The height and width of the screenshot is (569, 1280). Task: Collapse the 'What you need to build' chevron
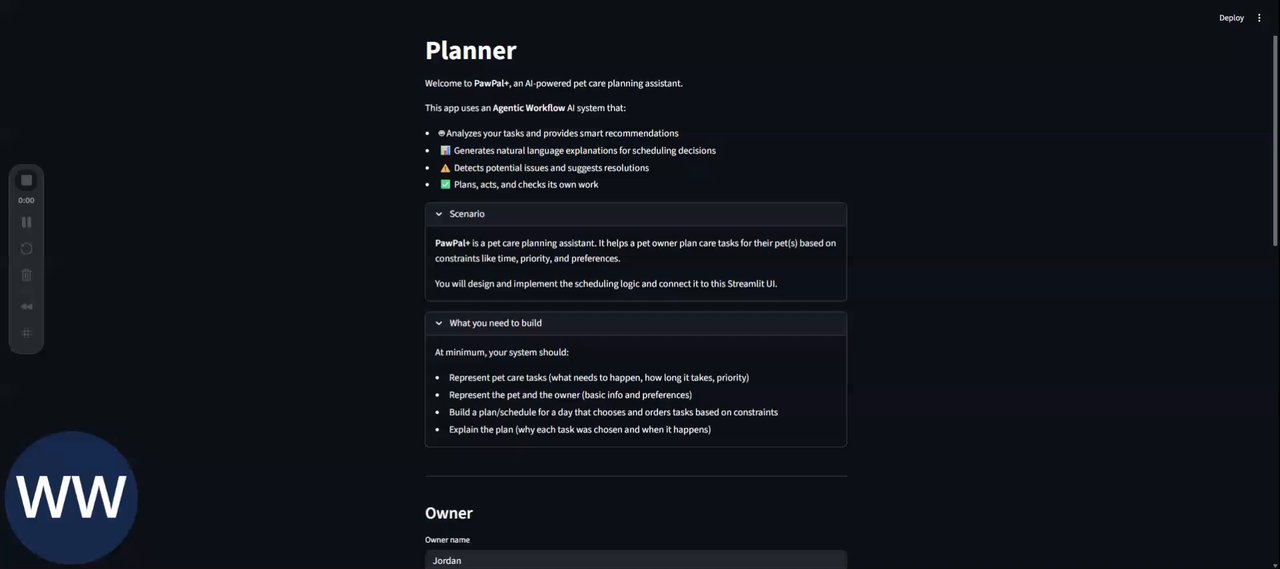pyautogui.click(x=439, y=323)
